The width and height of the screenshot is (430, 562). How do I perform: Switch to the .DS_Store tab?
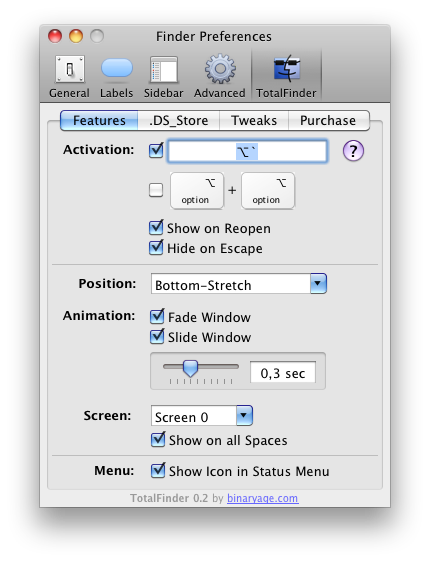click(178, 120)
